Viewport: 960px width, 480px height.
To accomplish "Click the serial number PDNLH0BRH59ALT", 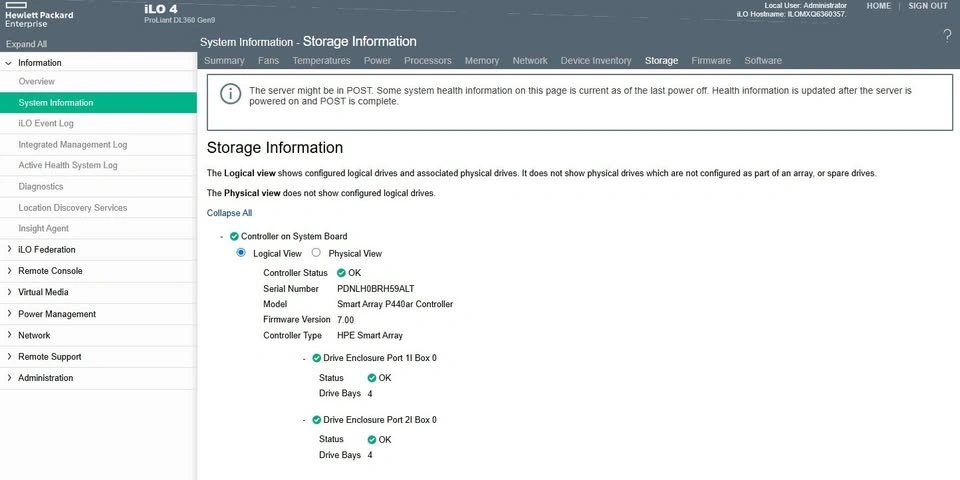I will click(x=376, y=288).
